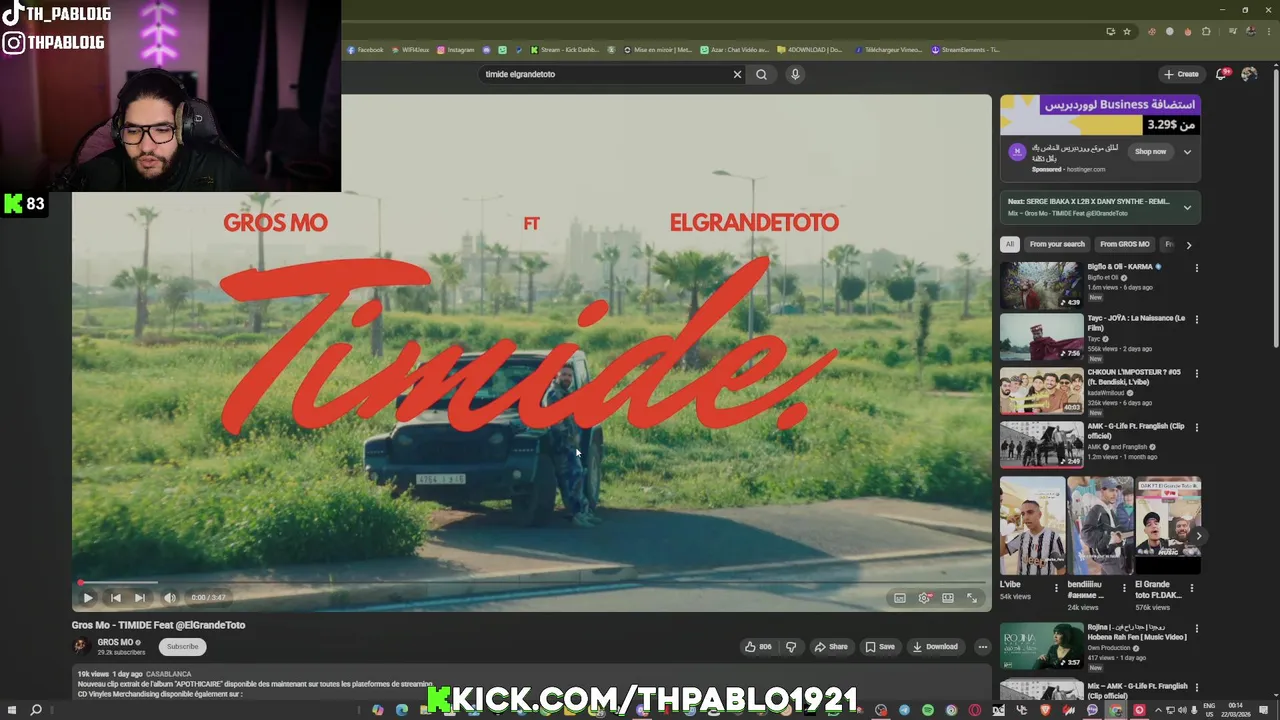Like the video with 806 likes
Viewport: 1280px width, 720px height.
(758, 647)
